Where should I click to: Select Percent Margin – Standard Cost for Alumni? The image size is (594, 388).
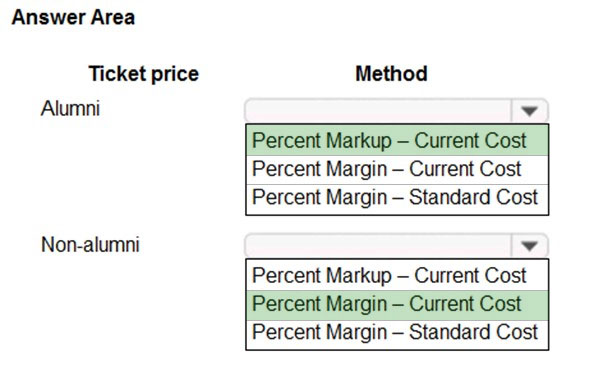[397, 198]
